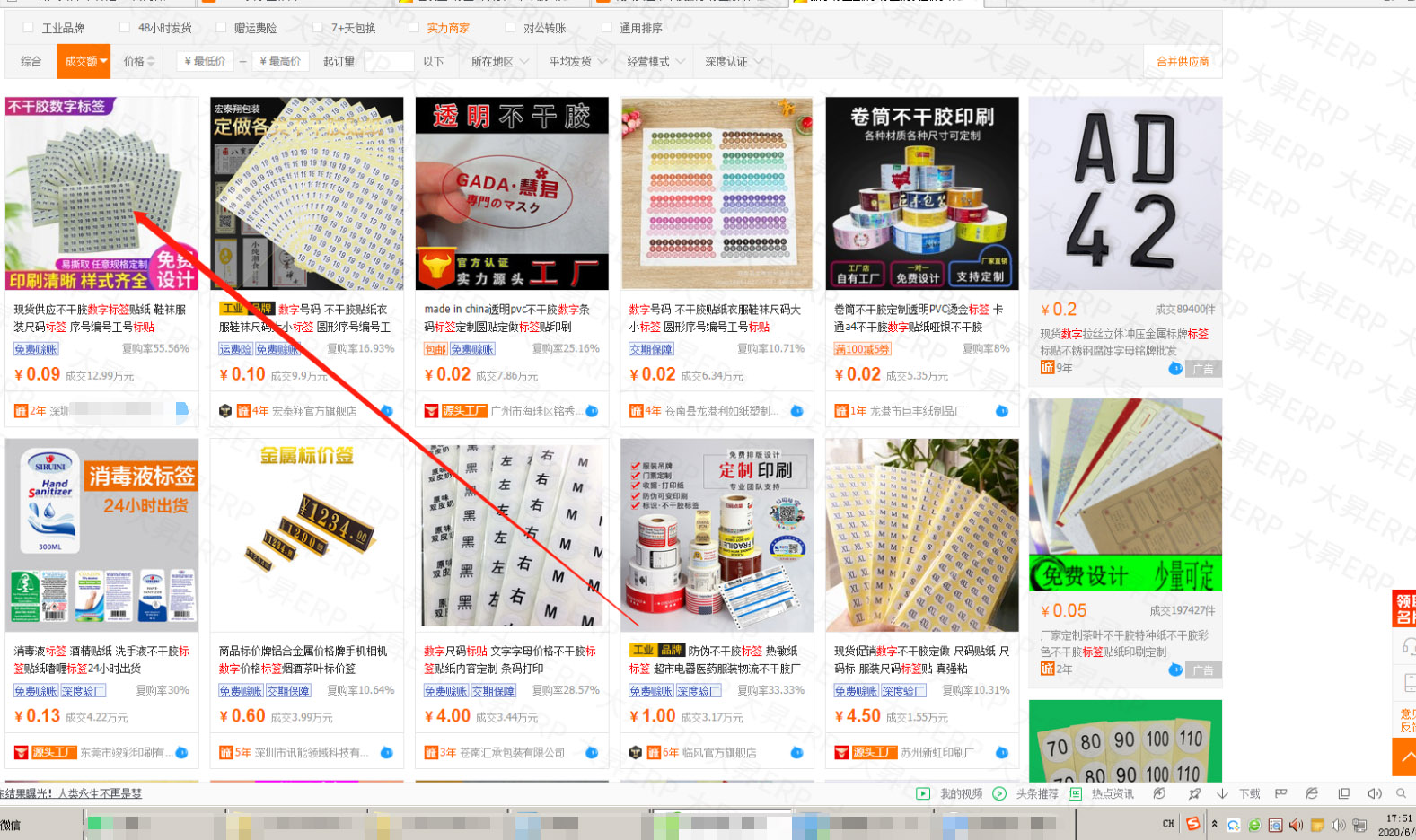The image size is (1416, 840).
Task: Open the 卷筒不干胶印刷 product image
Action: coord(922,194)
